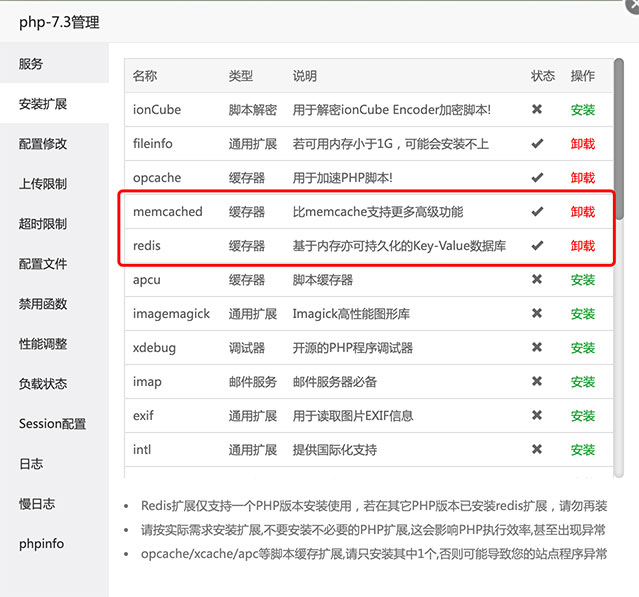Click apcu not-installed cross icon
Image resolution: width=639 pixels, height=597 pixels.
pyautogui.click(x=537, y=279)
